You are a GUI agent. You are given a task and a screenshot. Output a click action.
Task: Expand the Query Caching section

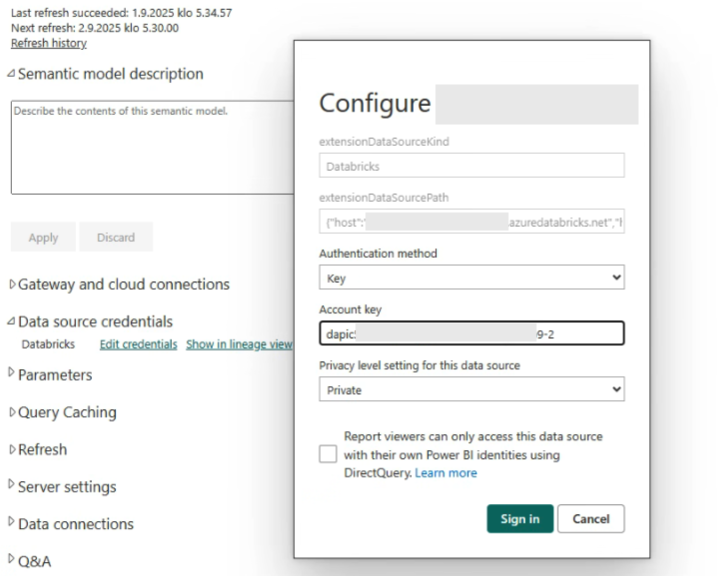pos(67,412)
